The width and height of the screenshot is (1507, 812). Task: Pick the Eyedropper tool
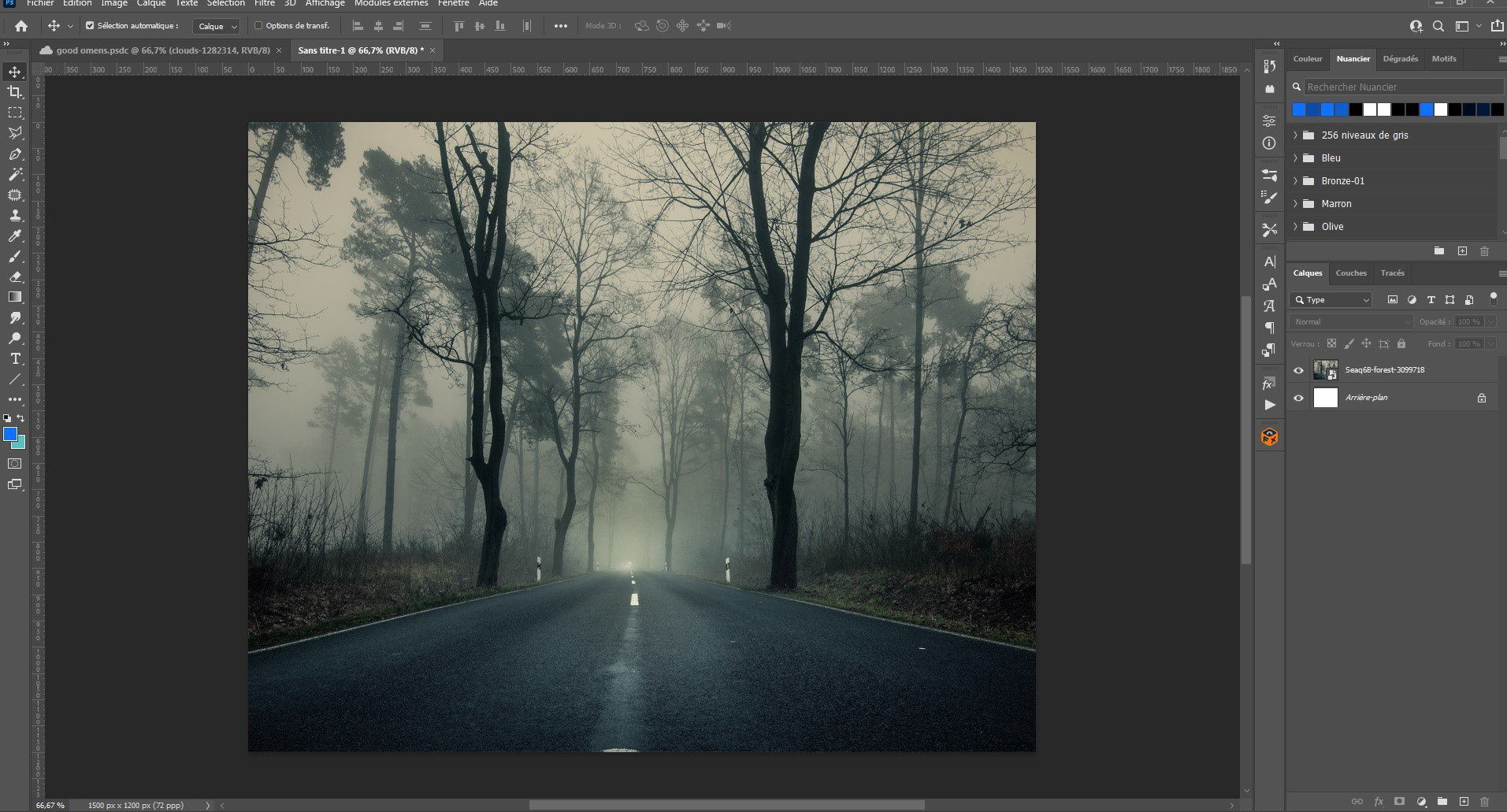point(15,235)
